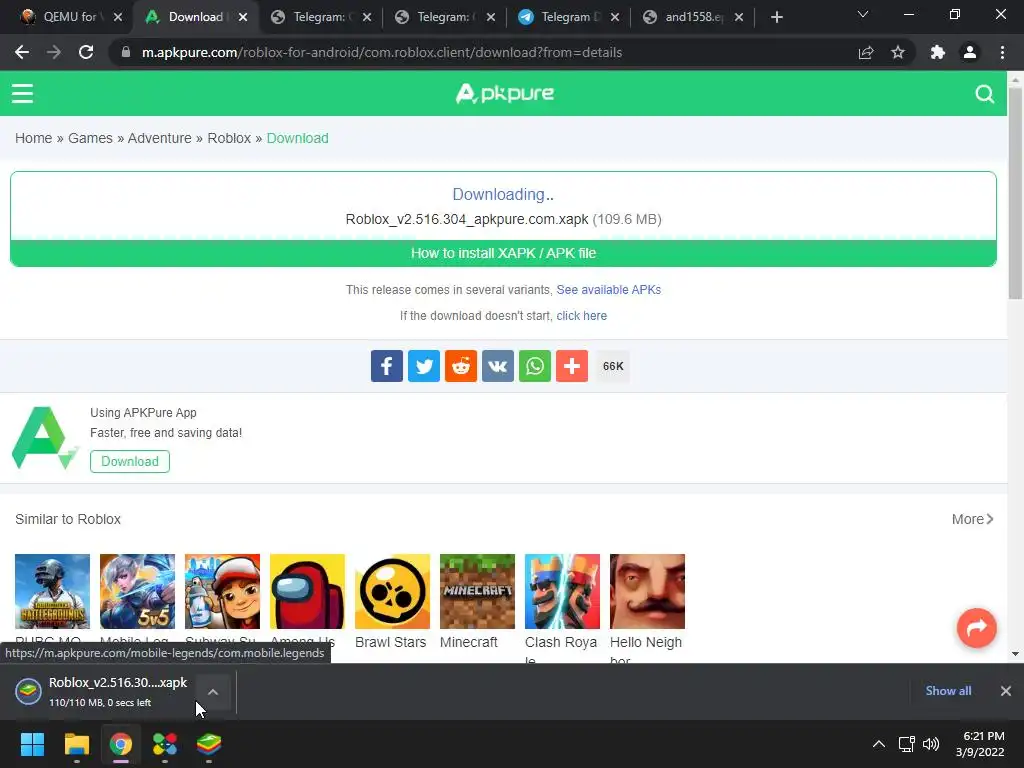Click the page vertical scrollbar
This screenshot has height=768, width=1024.
1015,193
